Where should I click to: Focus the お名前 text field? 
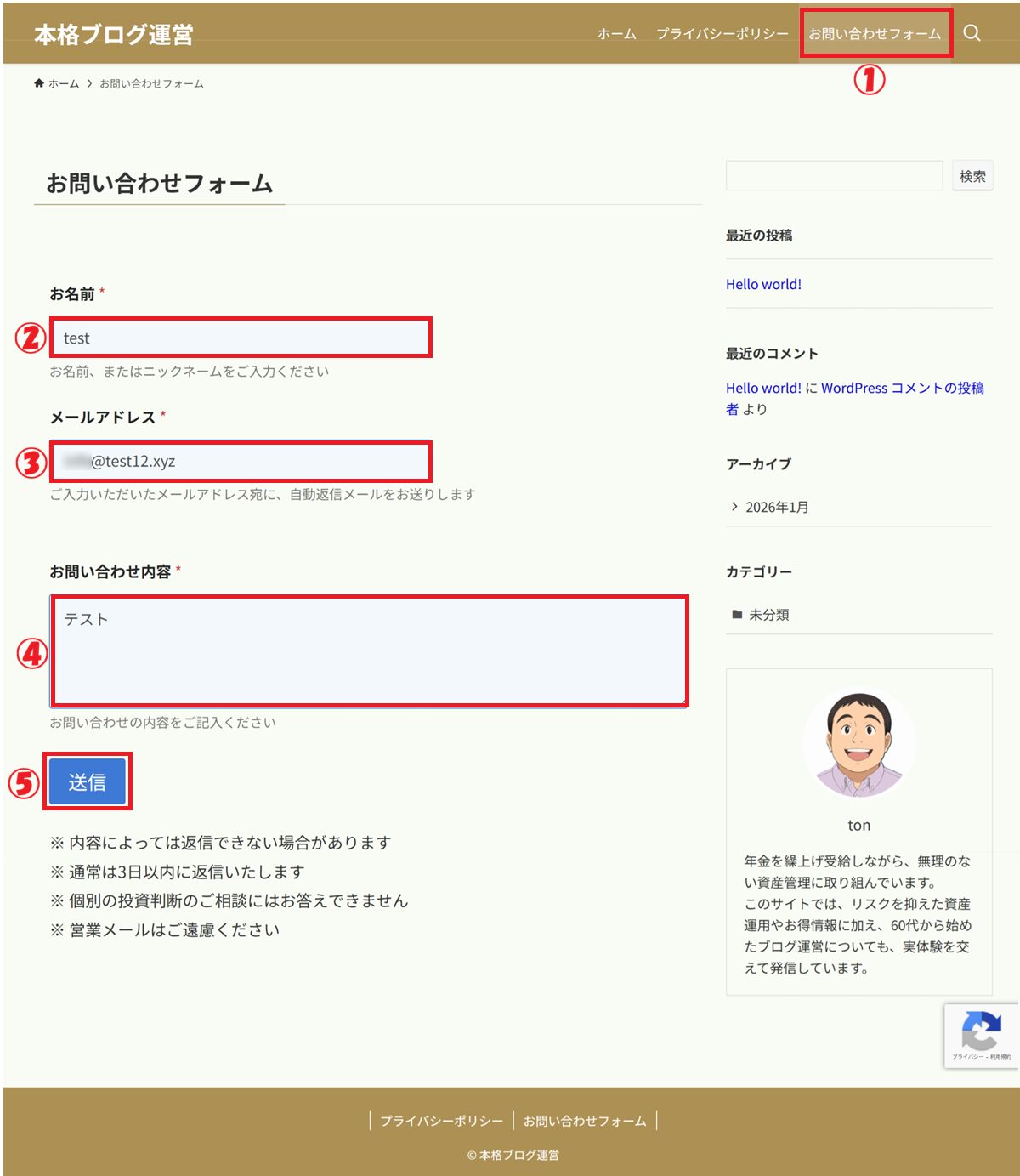[241, 338]
